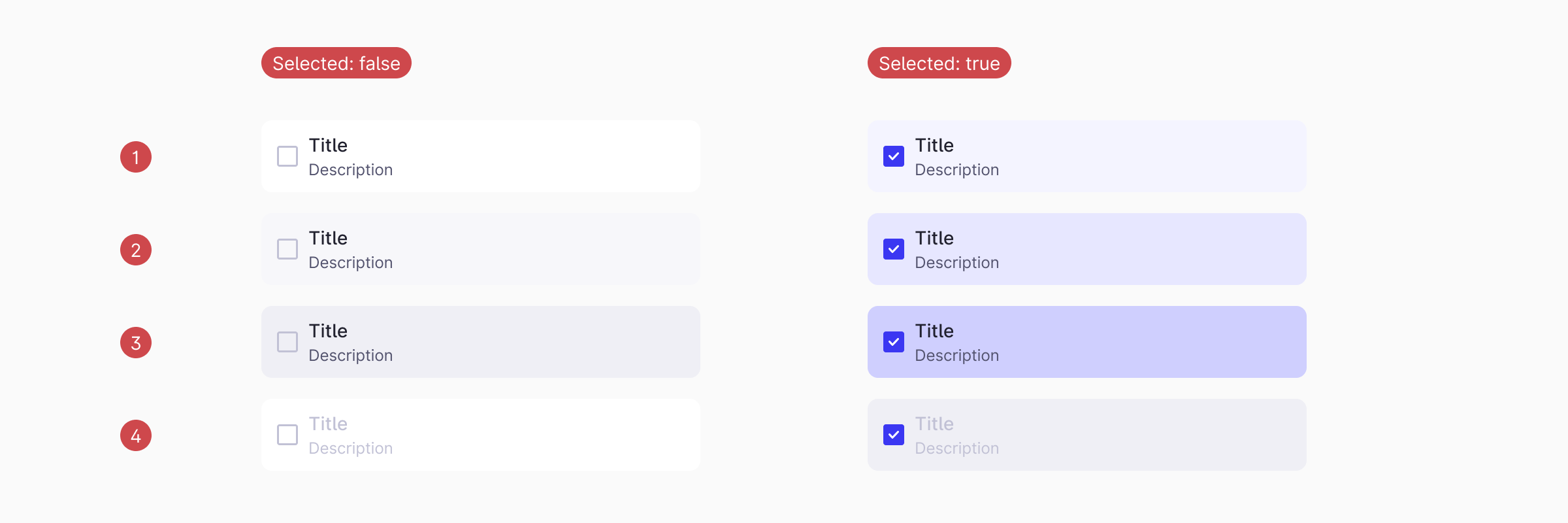Uncheck the checked checkbox in row 3 selected column
Image resolution: width=1568 pixels, height=523 pixels.
click(892, 341)
